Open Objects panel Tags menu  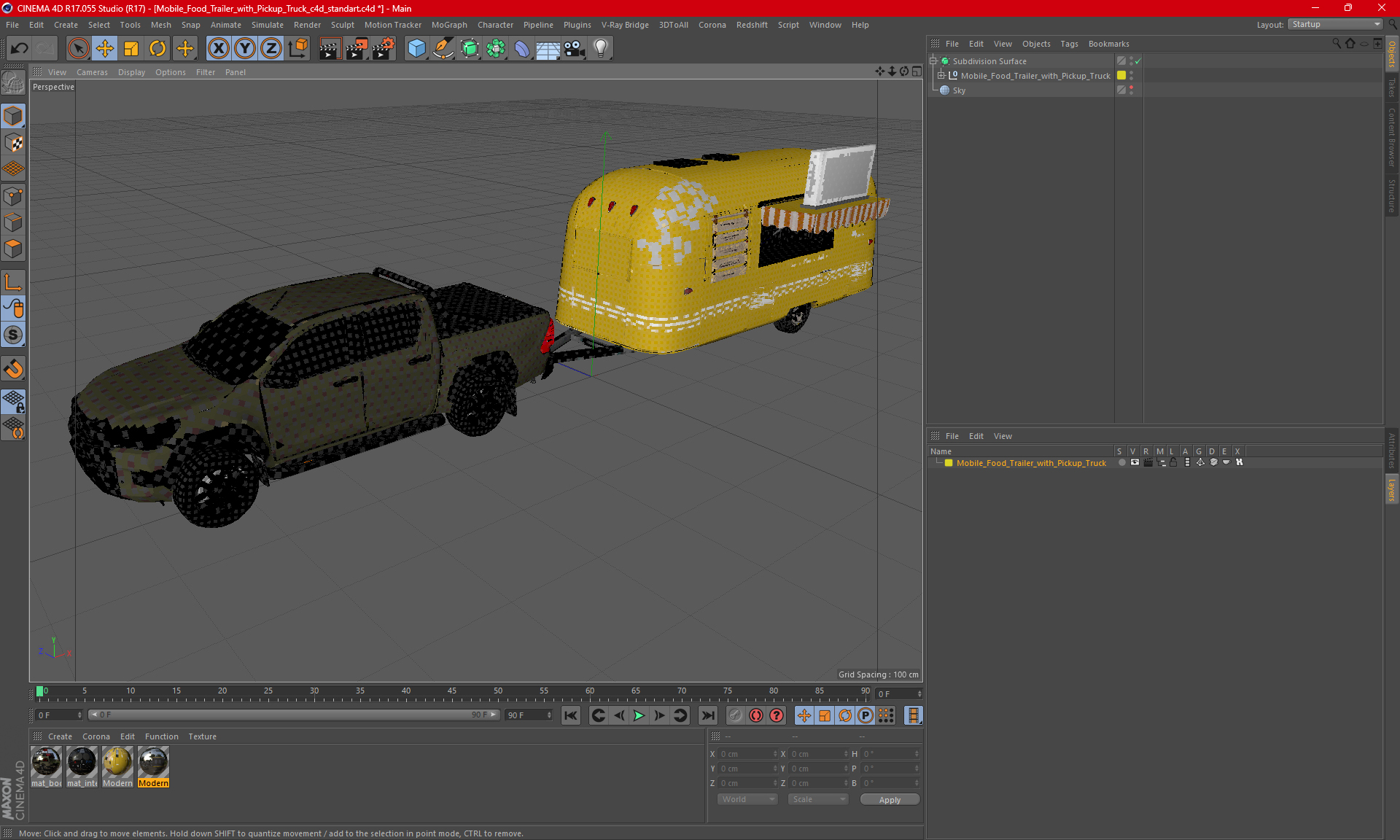click(1069, 44)
